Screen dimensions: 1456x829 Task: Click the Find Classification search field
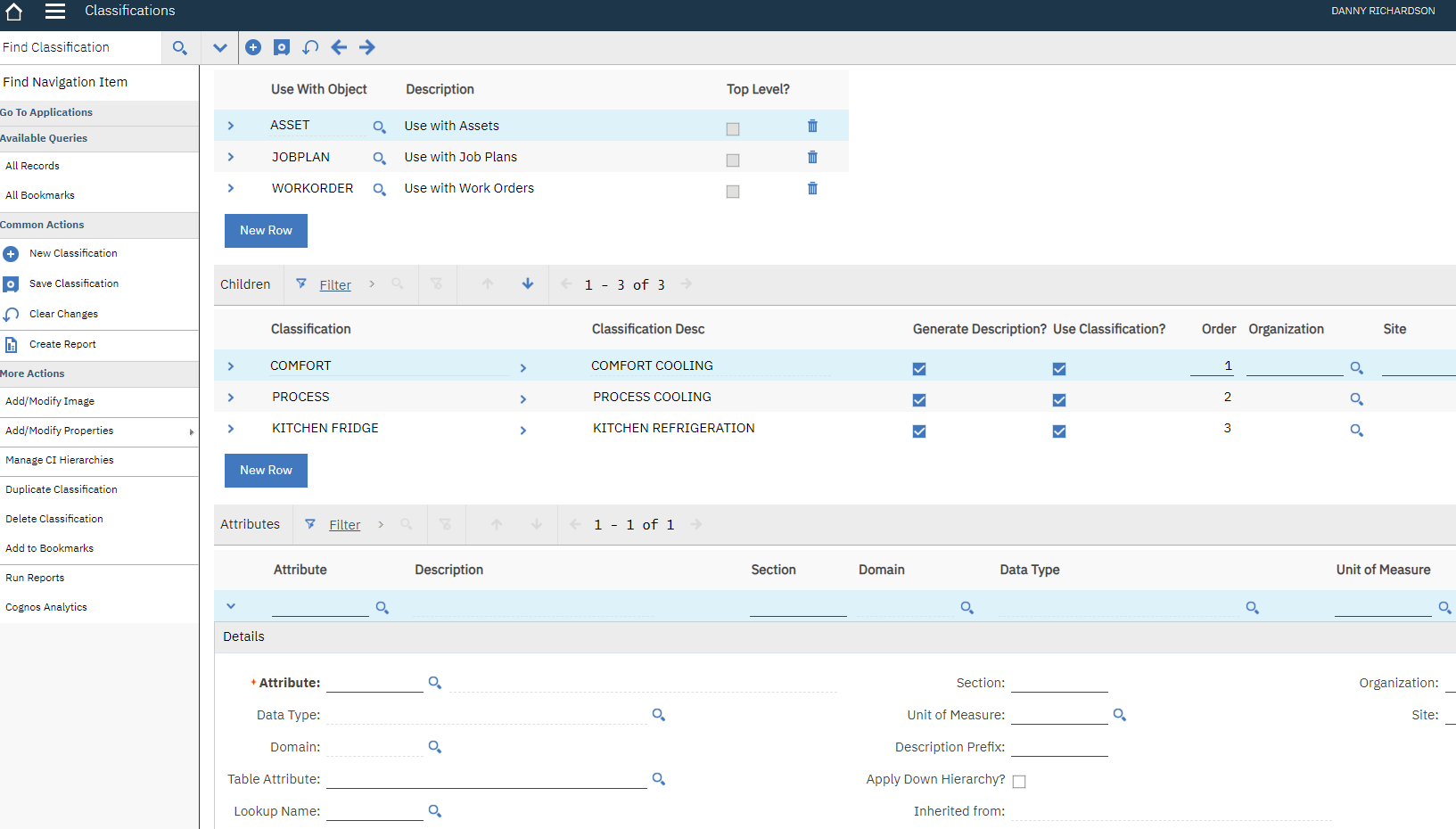point(80,47)
